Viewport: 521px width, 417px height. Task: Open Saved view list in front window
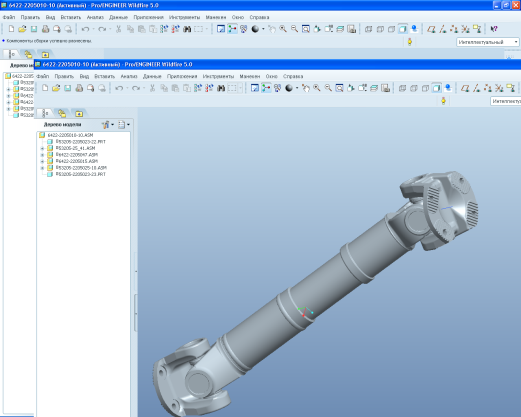pos(362,88)
